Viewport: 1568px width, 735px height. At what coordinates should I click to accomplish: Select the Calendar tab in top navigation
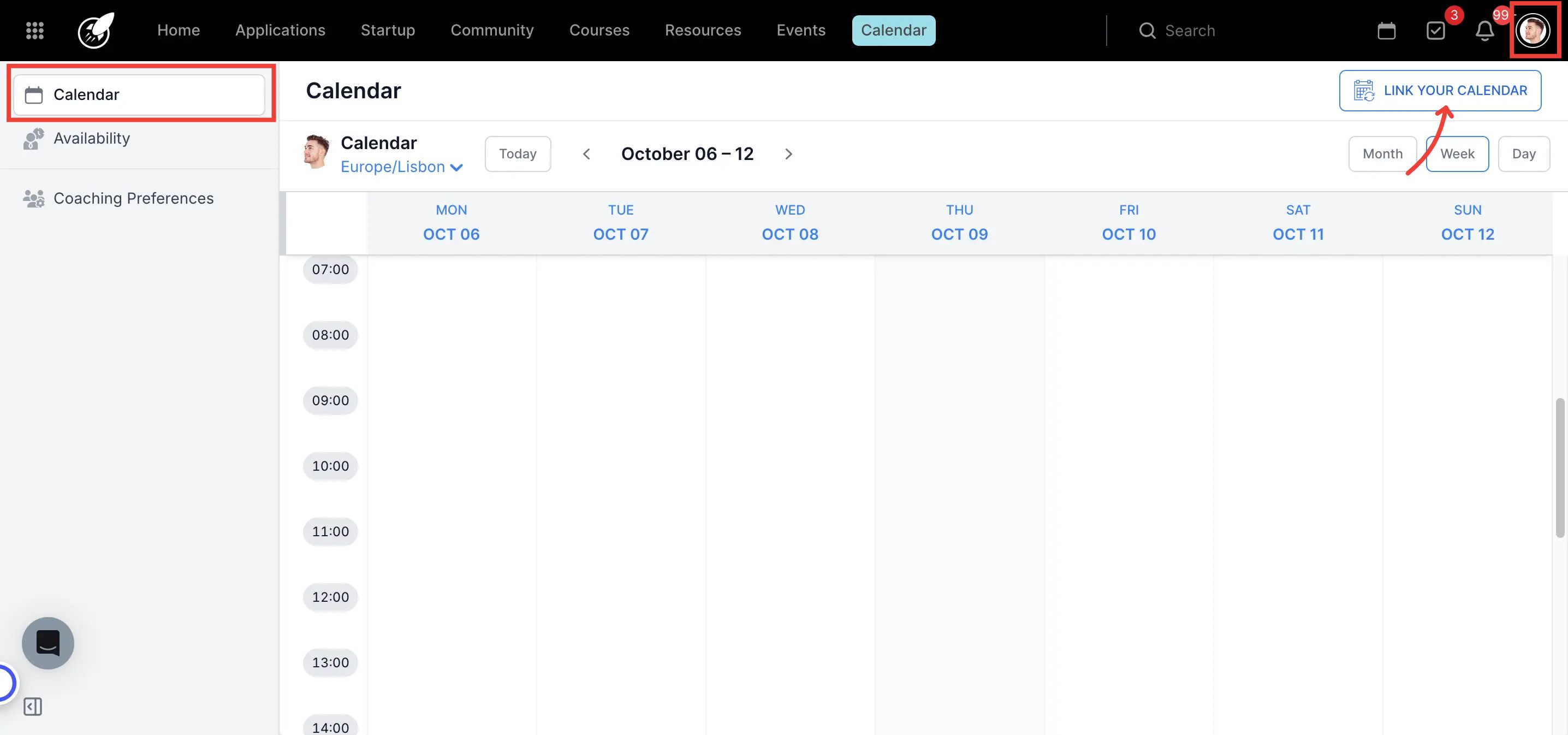point(894,30)
